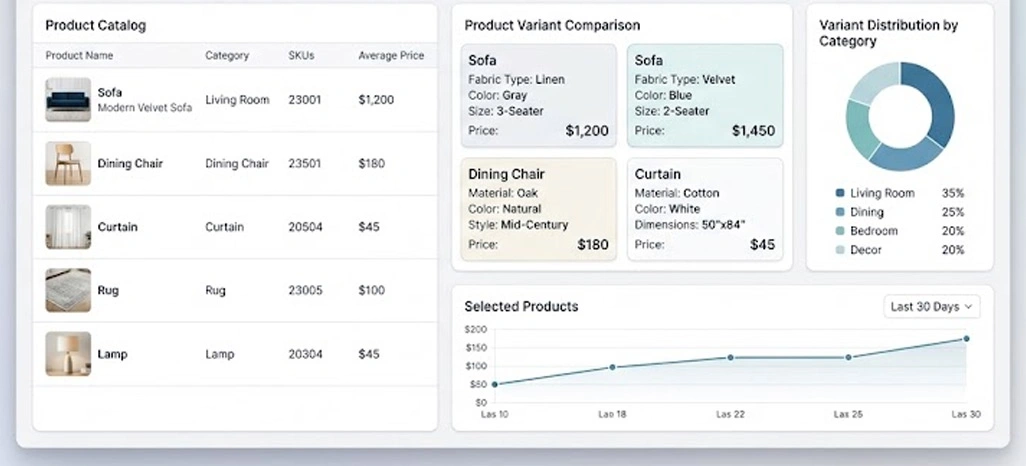Click SKU value 20304

306,354
